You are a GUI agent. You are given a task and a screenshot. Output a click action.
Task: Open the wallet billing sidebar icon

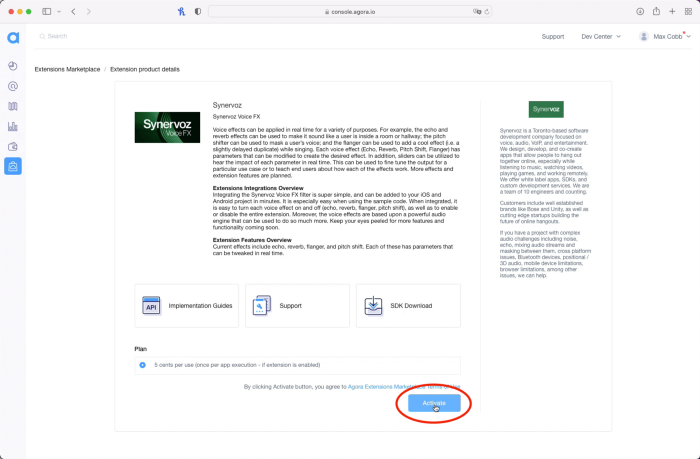tap(13, 146)
